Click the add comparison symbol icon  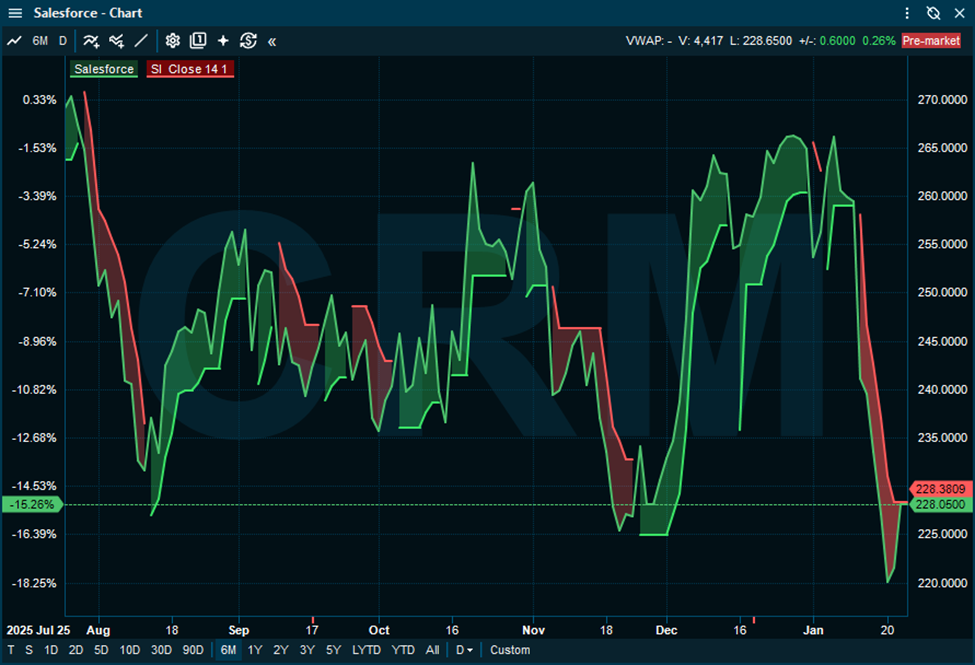pos(116,41)
